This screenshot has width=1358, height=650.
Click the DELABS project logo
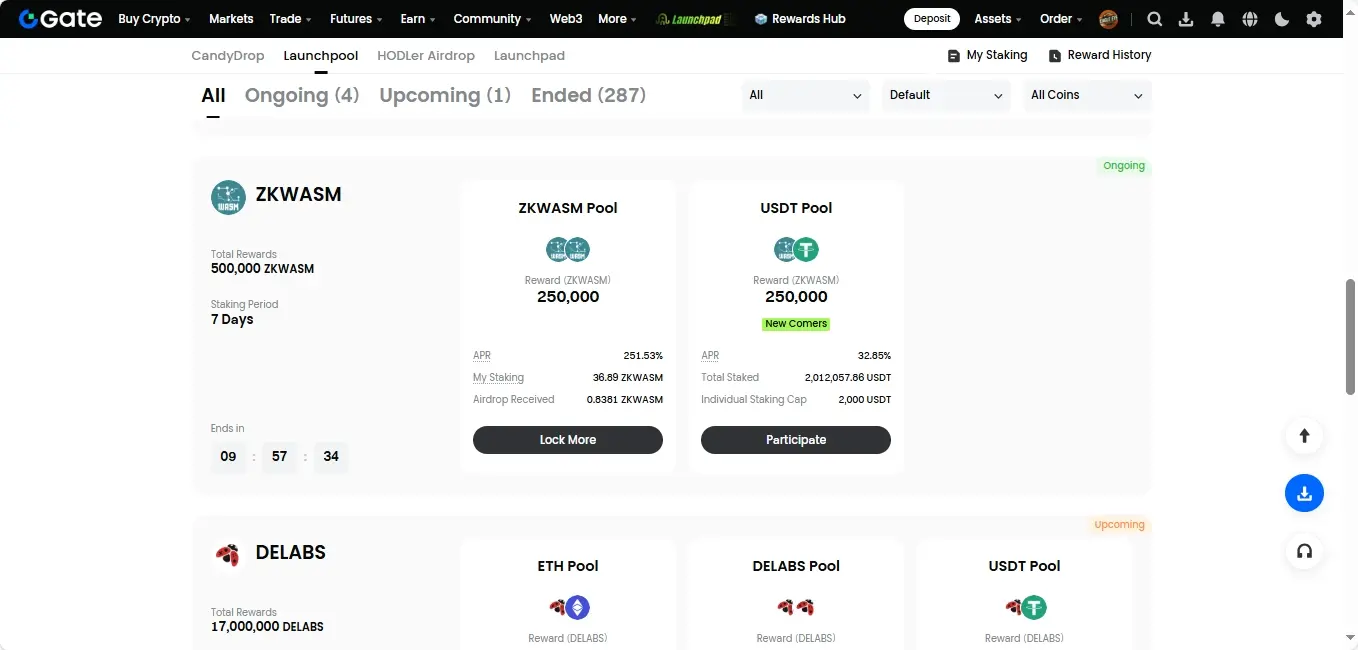point(228,555)
